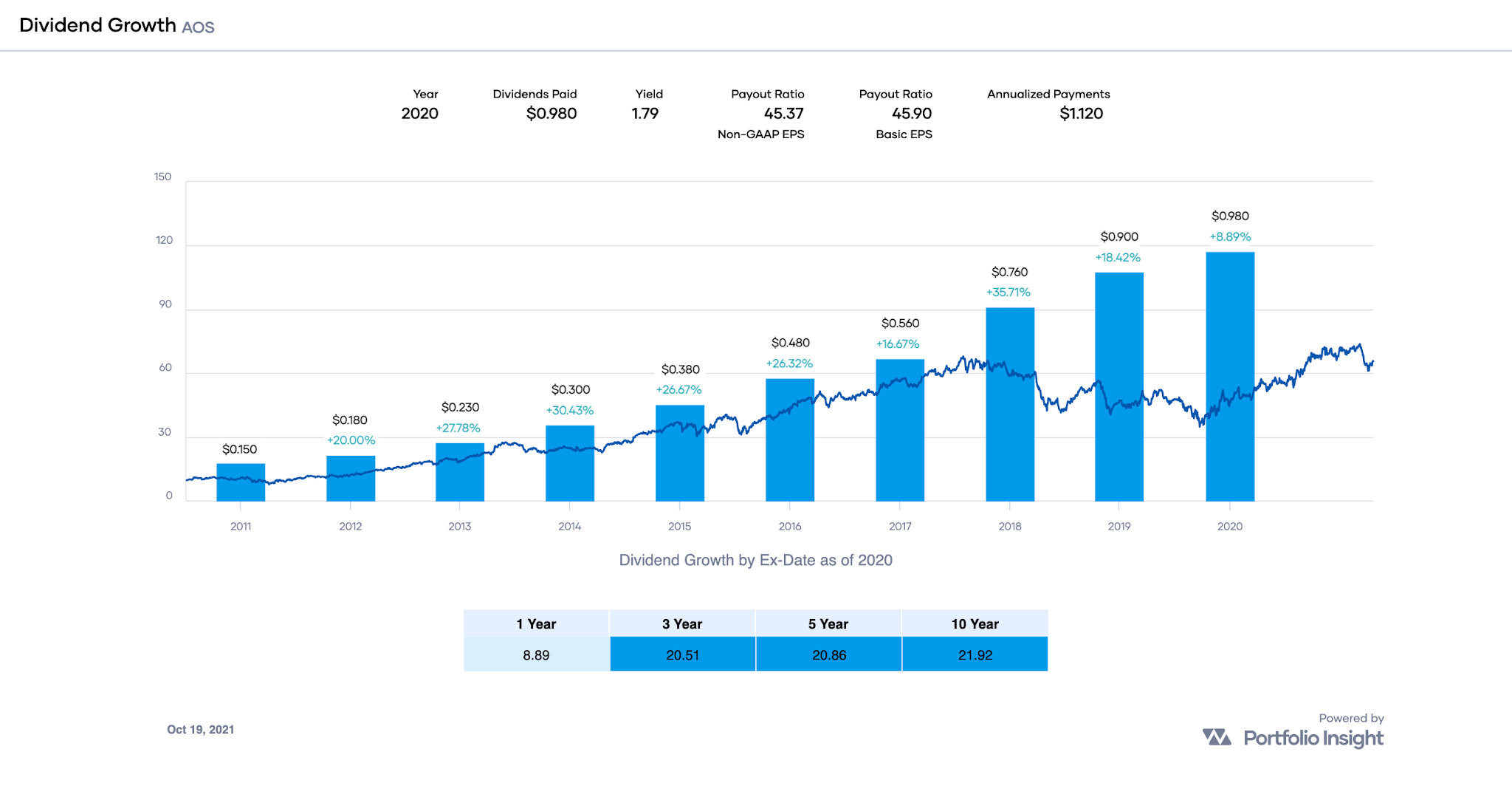Switch to the 10 Year growth column
Screen dimensions: 1512x800
975,623
